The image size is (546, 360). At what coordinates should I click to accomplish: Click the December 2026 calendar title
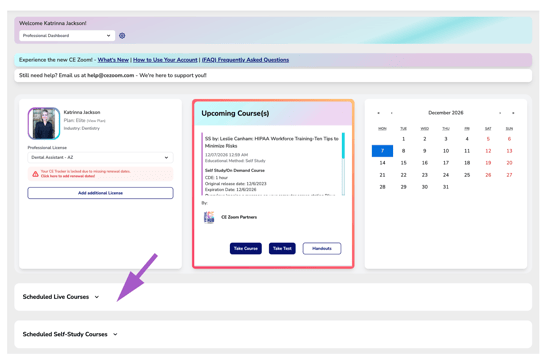coord(446,113)
